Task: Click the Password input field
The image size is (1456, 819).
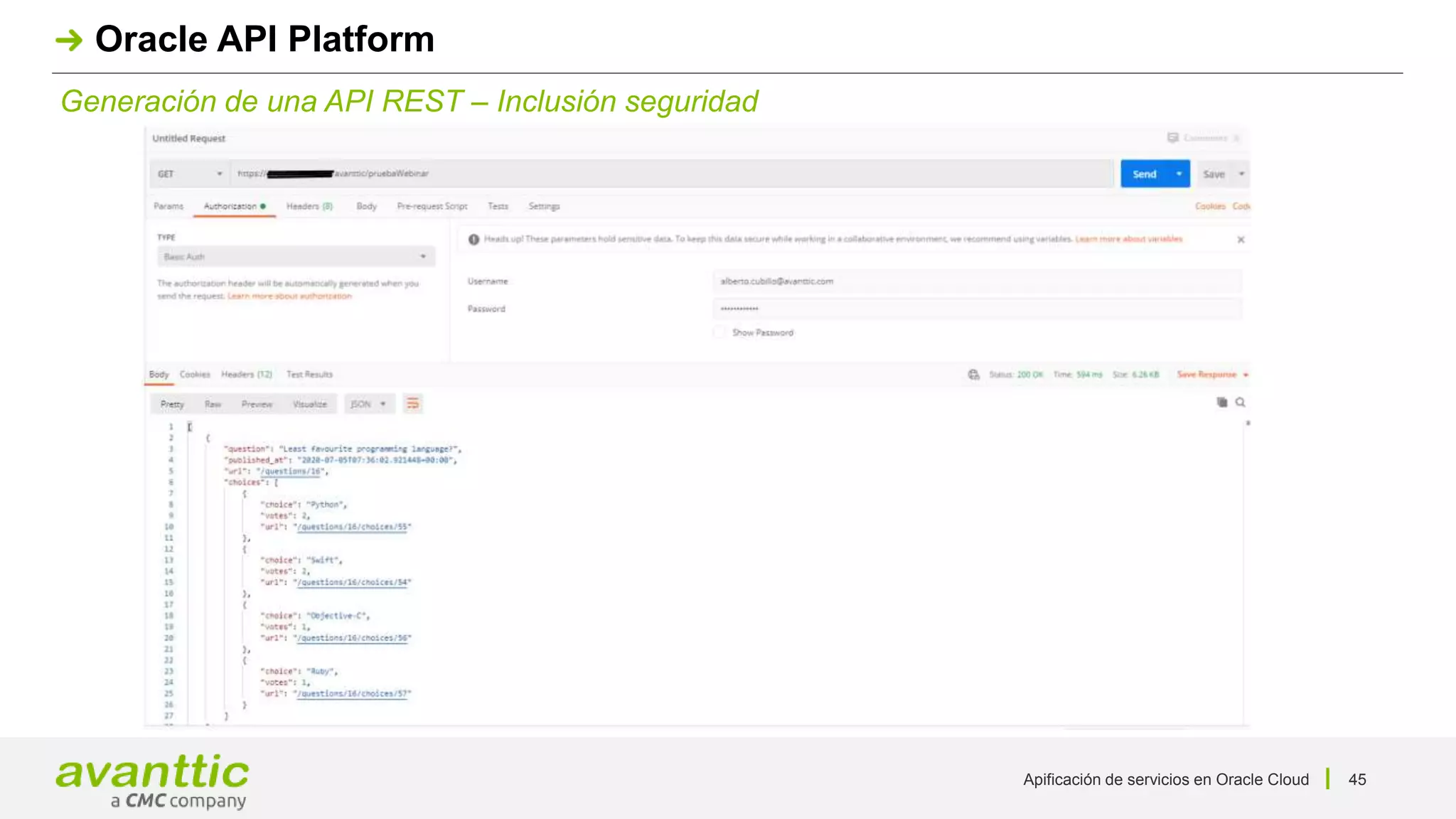Action: 977,309
